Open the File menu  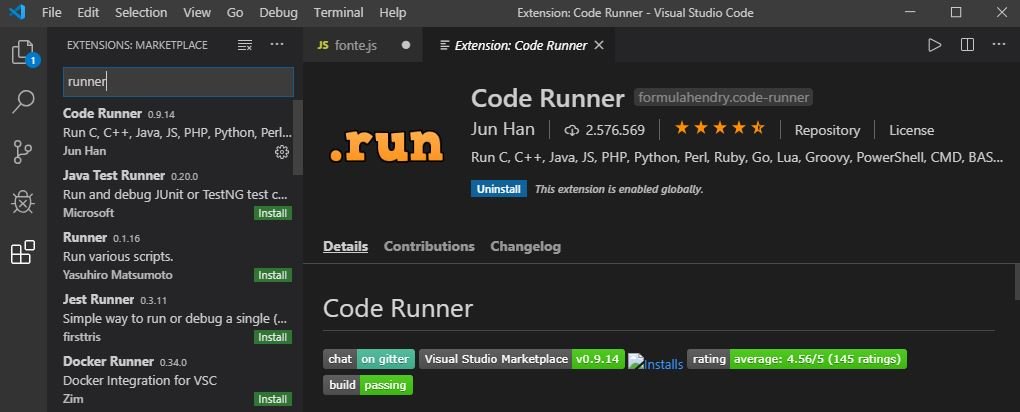click(51, 12)
